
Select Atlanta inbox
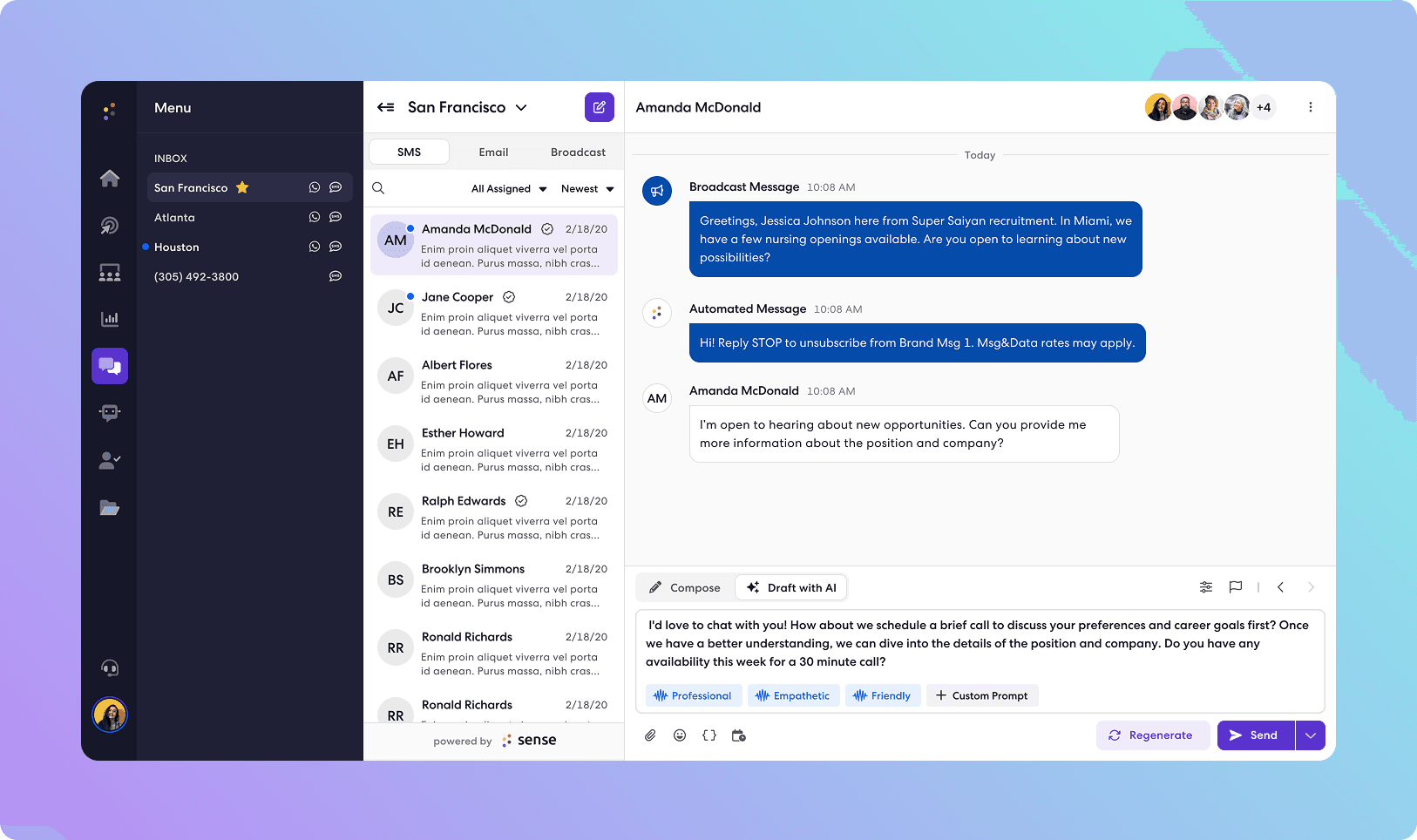click(250, 217)
